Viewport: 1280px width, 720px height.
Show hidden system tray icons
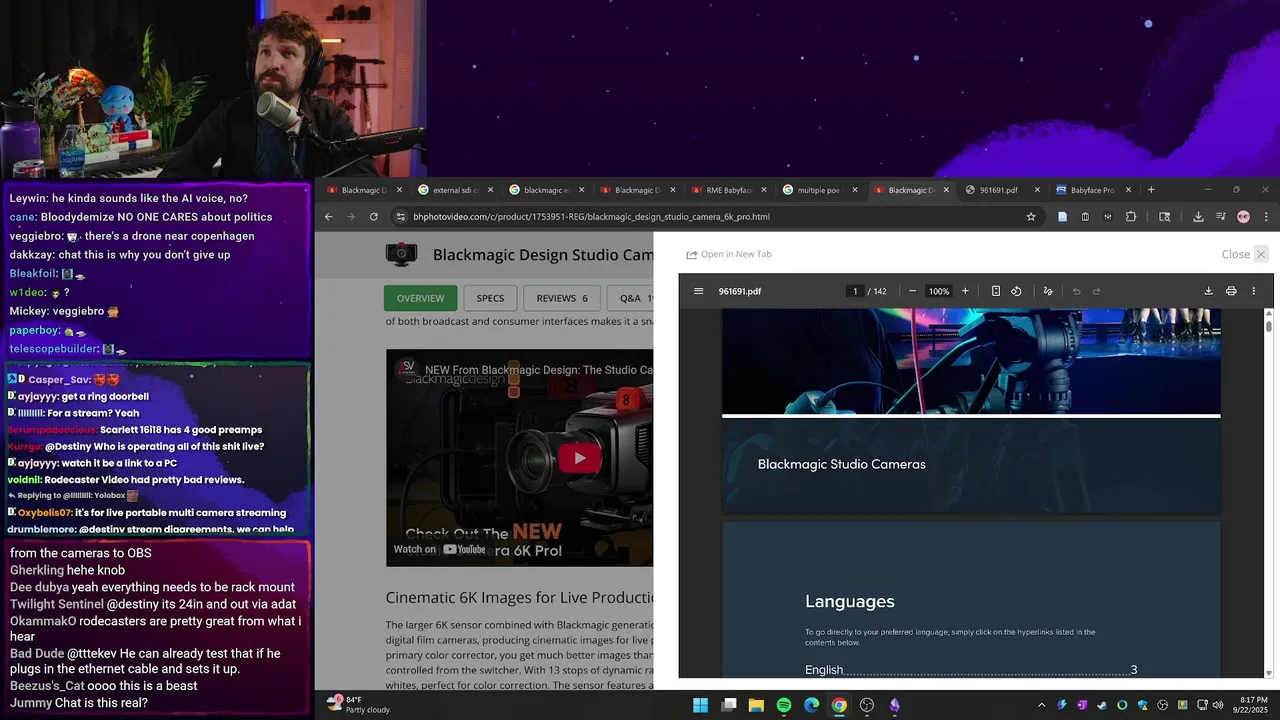[1041, 705]
